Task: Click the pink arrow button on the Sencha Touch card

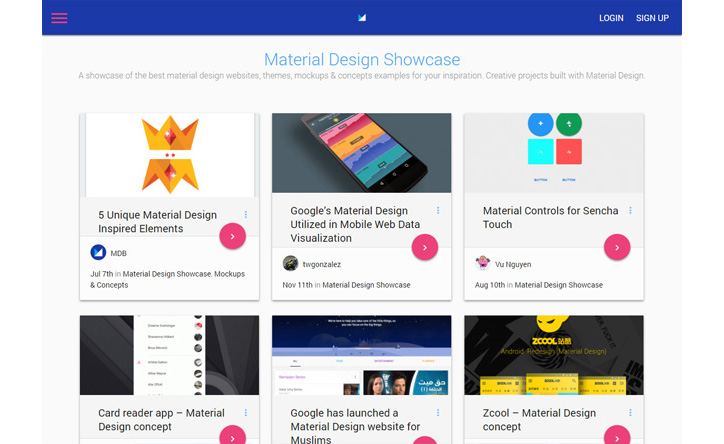Action: pos(617,247)
